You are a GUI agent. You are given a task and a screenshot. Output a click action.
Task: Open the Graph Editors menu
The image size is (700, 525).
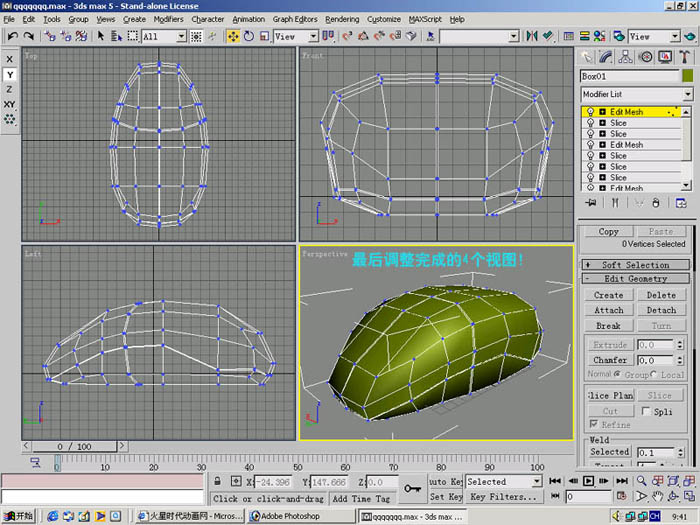tap(295, 19)
